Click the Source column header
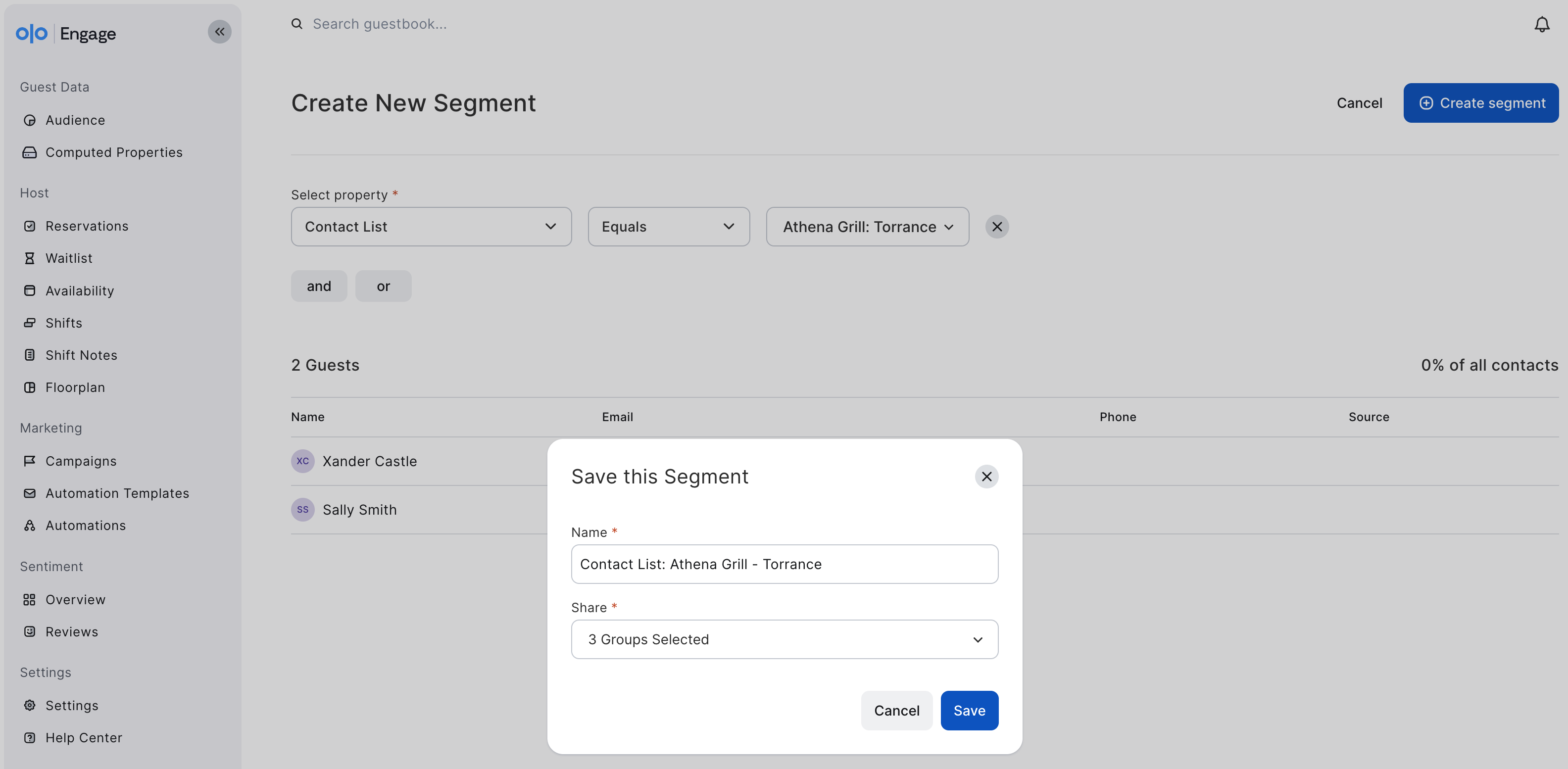 (1369, 417)
